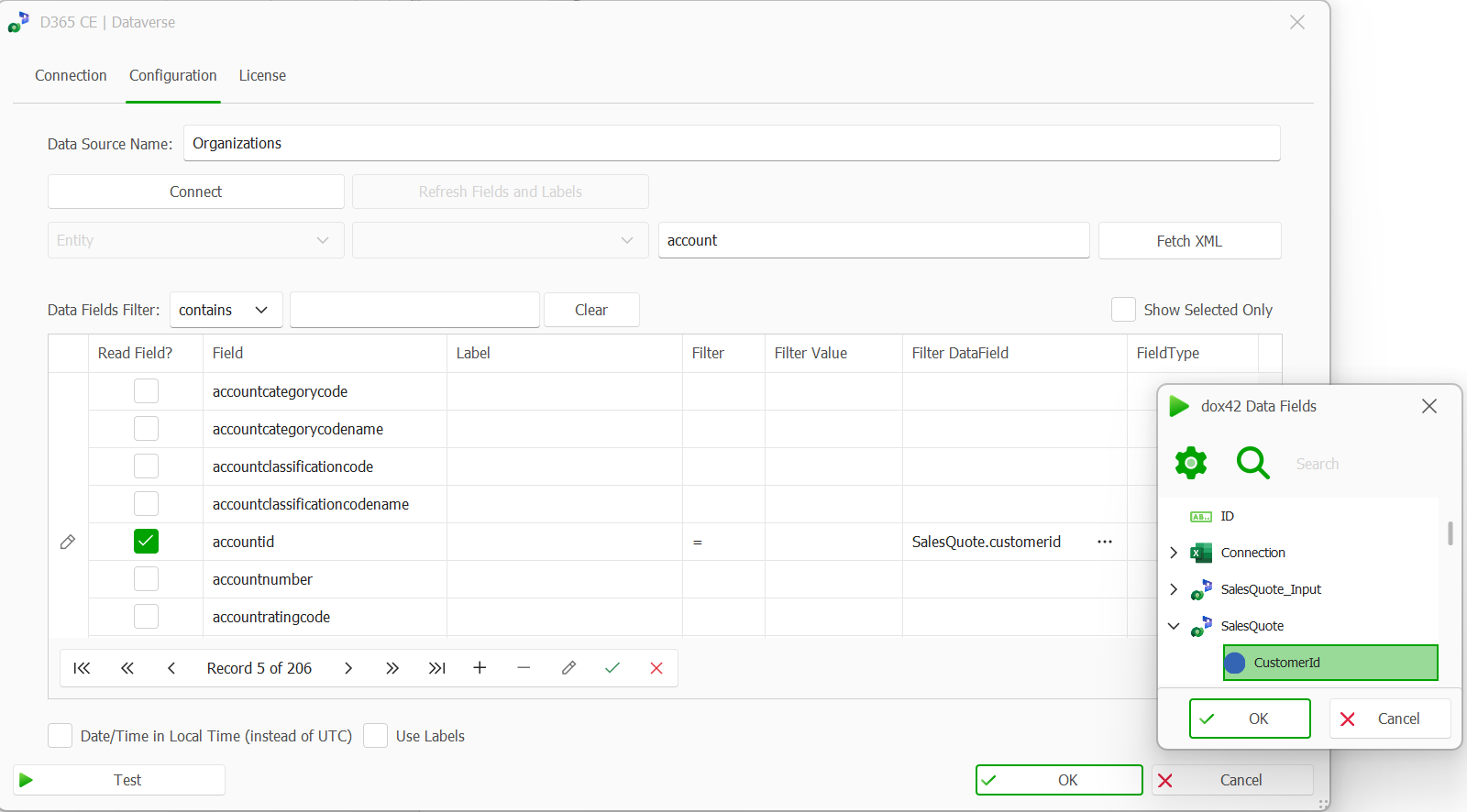Image resolution: width=1467 pixels, height=812 pixels.
Task: Expand the Connection tree node
Action: pyautogui.click(x=1174, y=553)
